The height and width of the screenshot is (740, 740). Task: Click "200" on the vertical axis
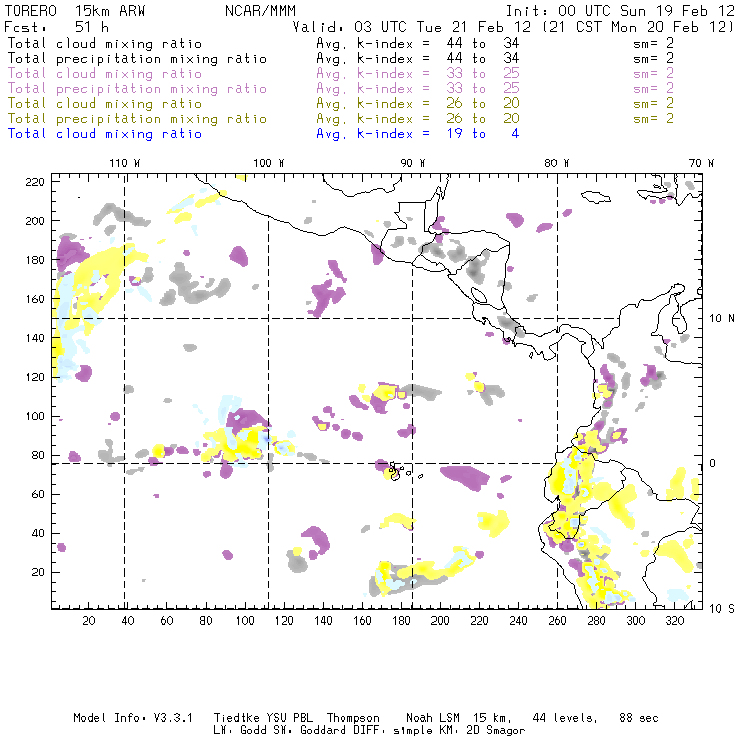click(x=35, y=221)
